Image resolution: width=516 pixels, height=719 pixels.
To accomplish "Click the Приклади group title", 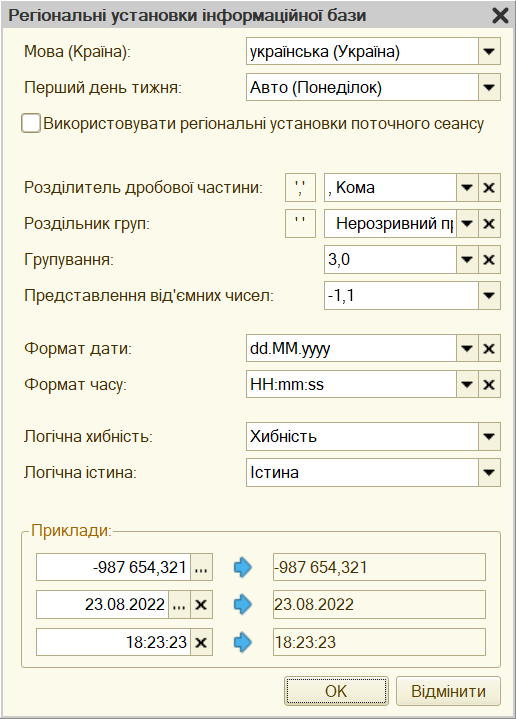I will [x=71, y=531].
